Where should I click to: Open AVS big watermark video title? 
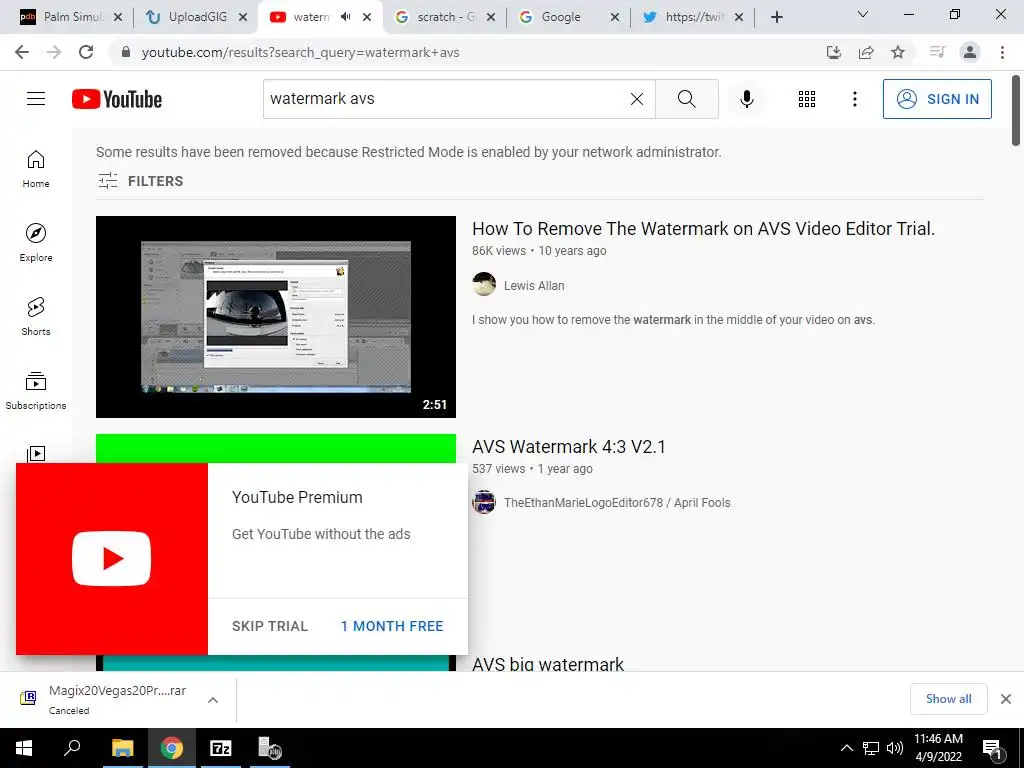pos(548,664)
